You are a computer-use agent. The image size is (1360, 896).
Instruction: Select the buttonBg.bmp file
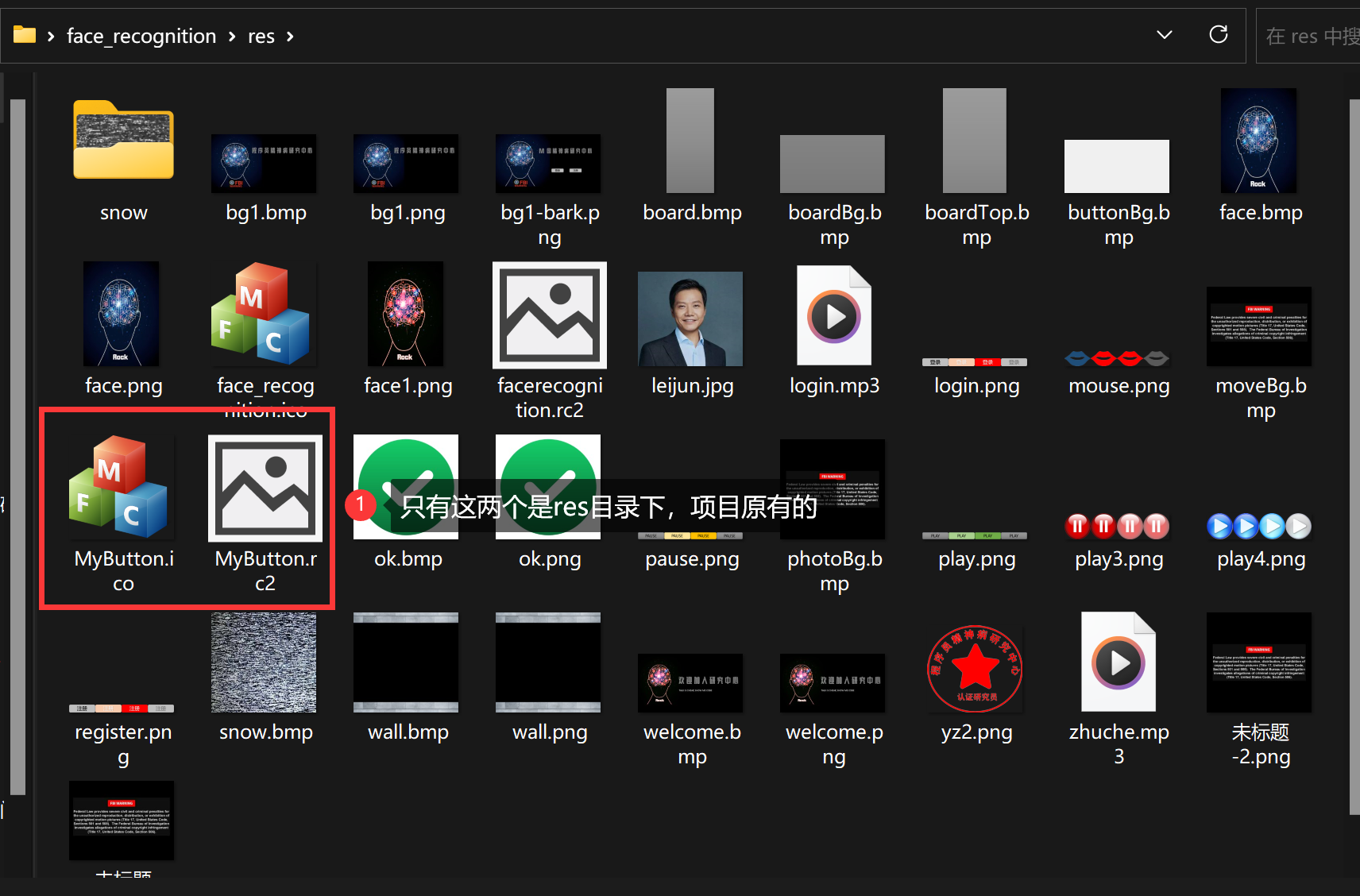coord(1117,167)
